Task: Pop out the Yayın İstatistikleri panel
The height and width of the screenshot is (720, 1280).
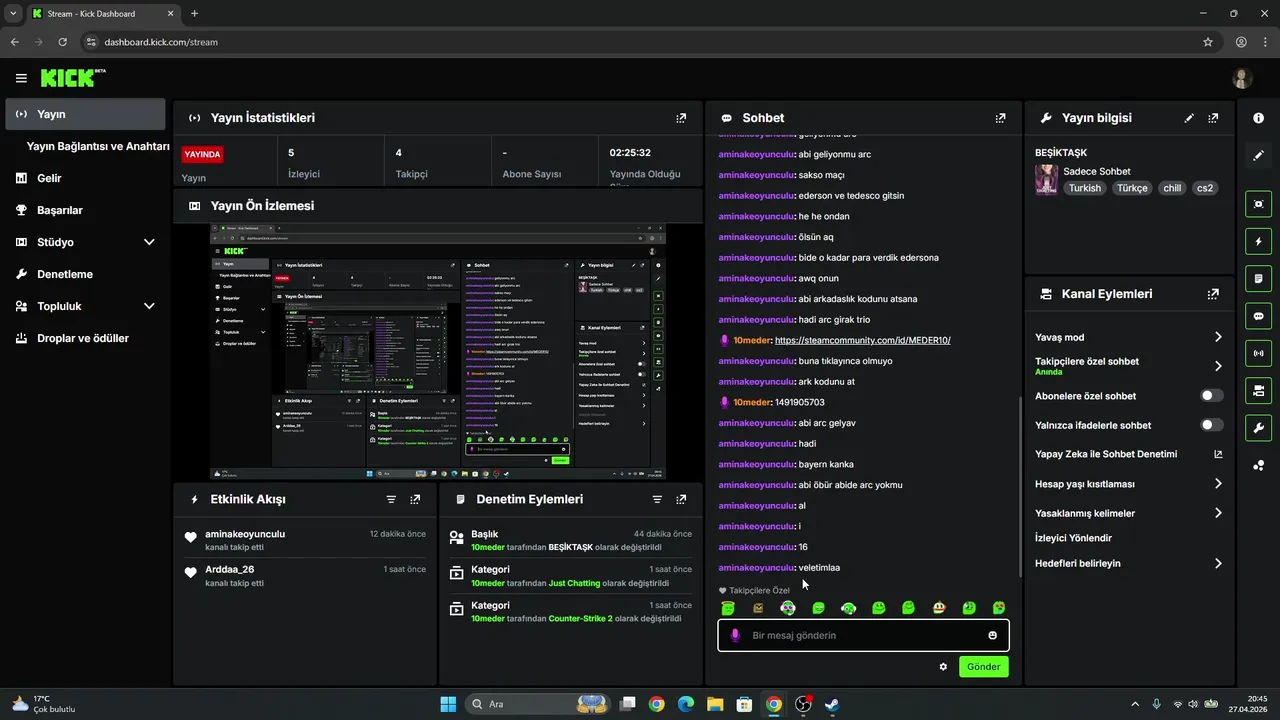Action: pos(681,118)
